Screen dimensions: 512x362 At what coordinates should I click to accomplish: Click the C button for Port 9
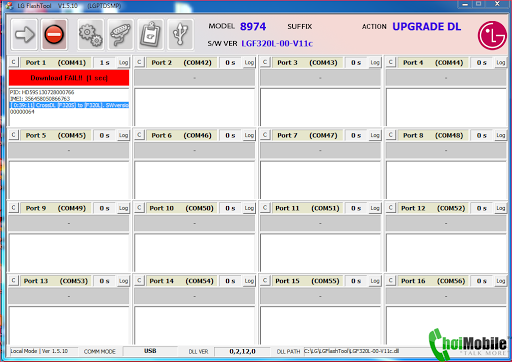(x=13, y=208)
